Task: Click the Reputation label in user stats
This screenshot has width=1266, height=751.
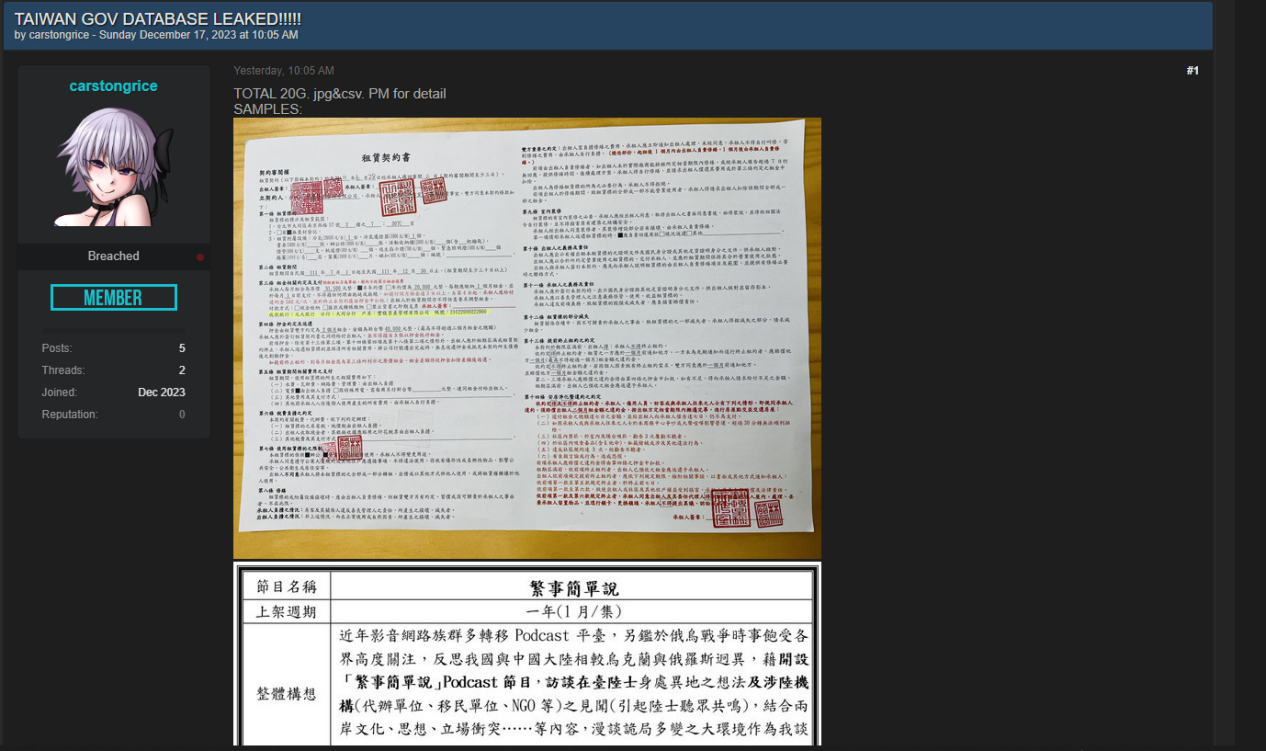Action: 70,414
